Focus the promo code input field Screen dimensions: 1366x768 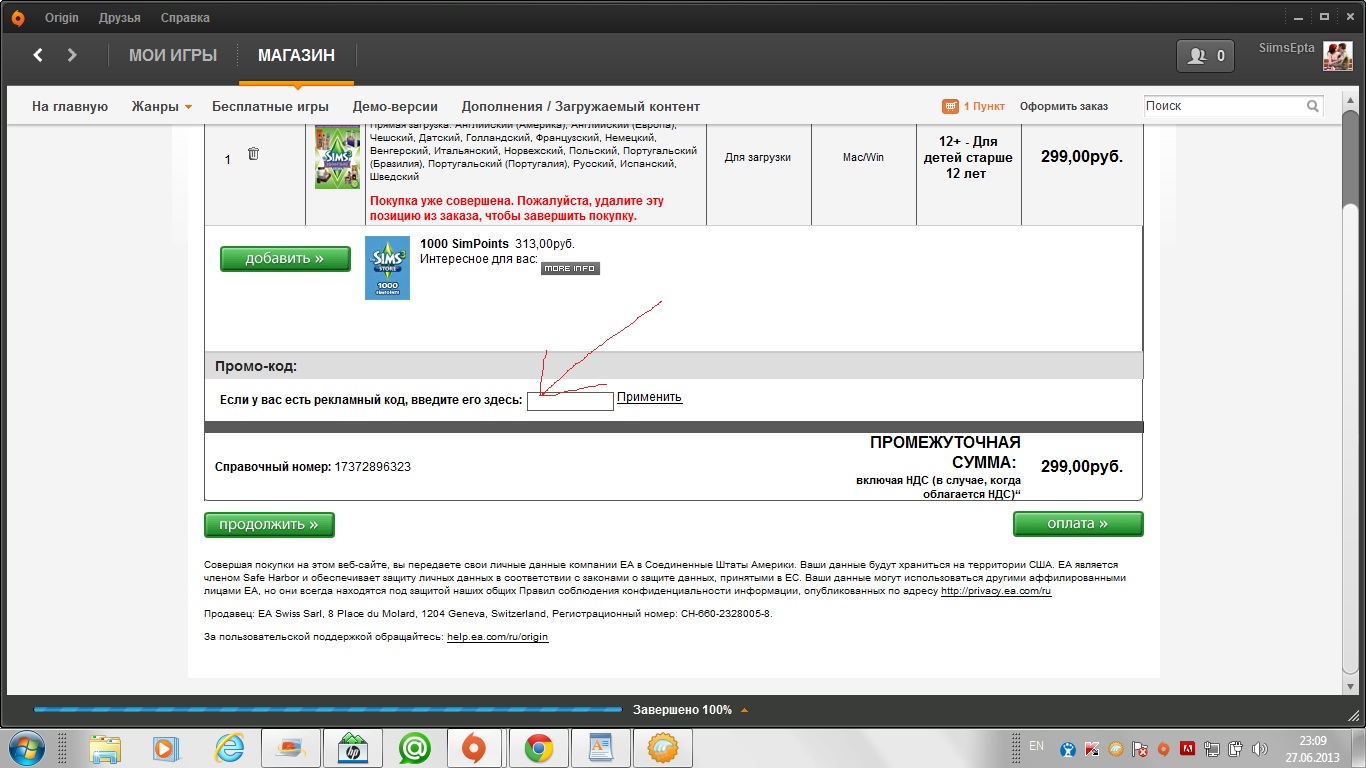pyautogui.click(x=570, y=401)
